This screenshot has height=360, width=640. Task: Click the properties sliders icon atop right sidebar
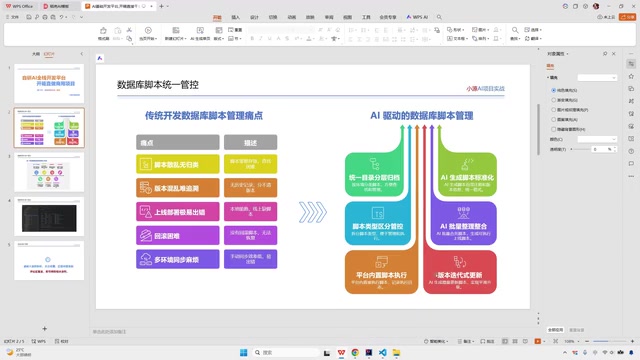pyautogui.click(x=631, y=64)
